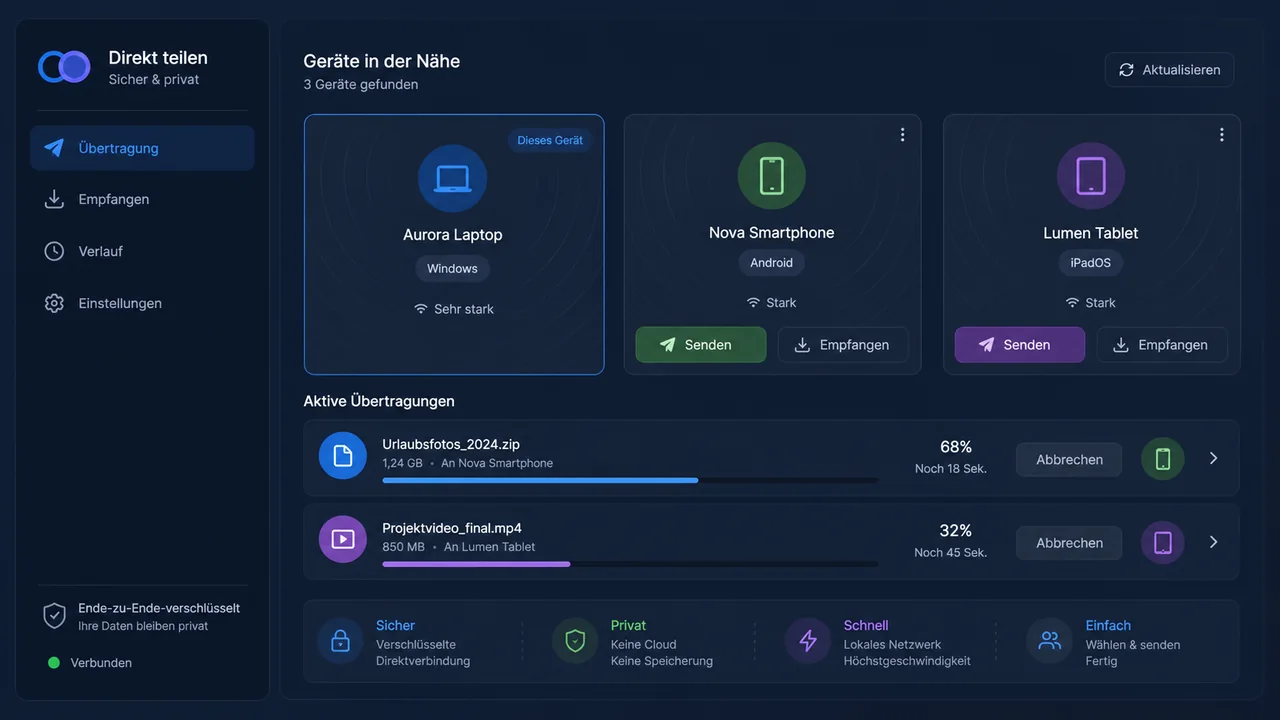The image size is (1280, 720).
Task: Select the large purple Lumen Tablet card icon
Action: [1090, 176]
